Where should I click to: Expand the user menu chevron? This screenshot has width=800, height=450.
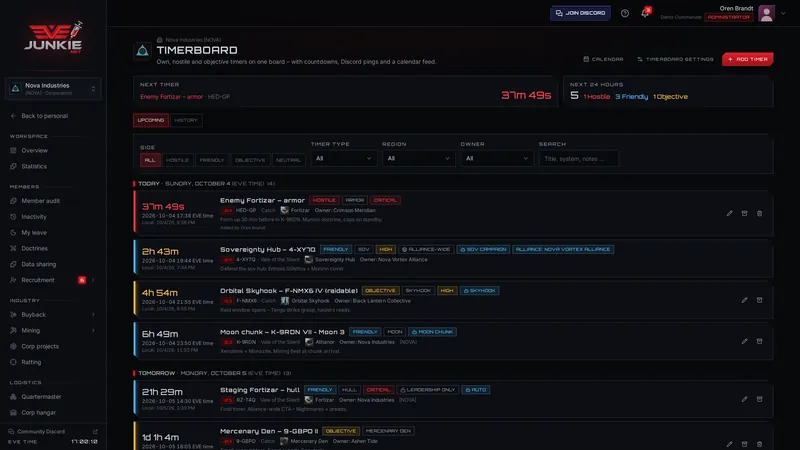coord(783,14)
